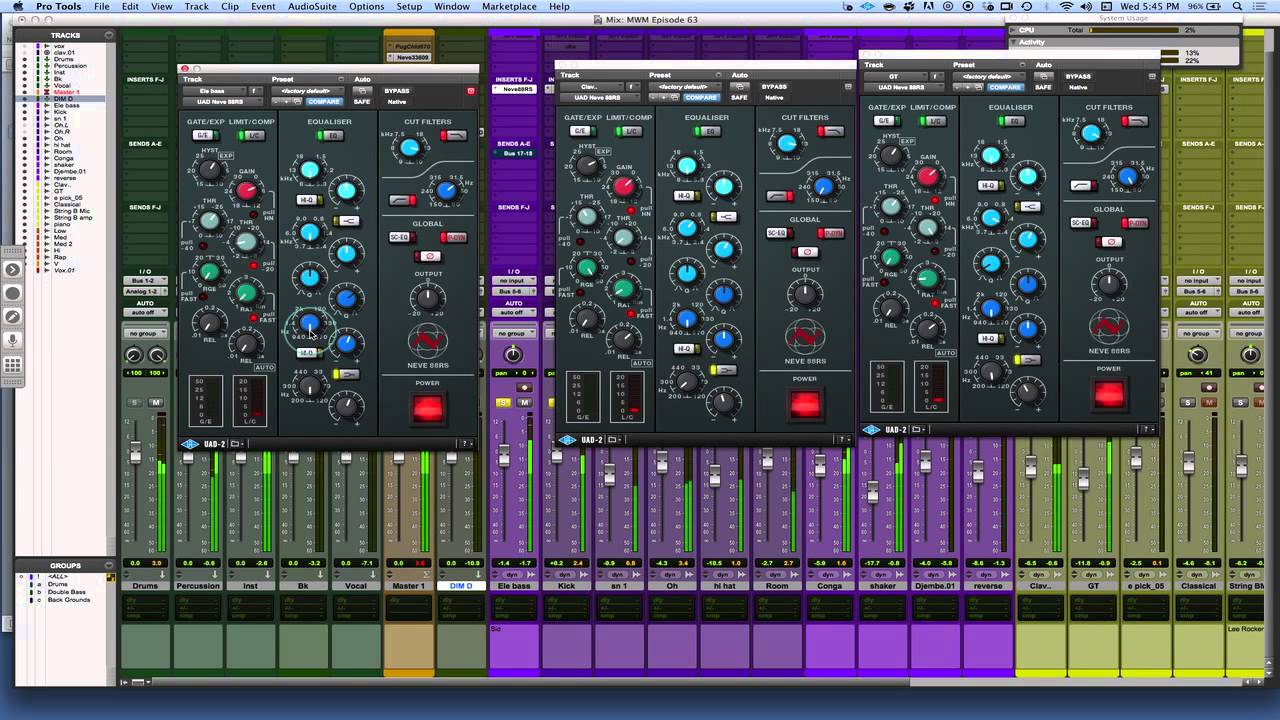Click red GAIN knob in GT plugin
The image size is (1280, 720).
[927, 177]
